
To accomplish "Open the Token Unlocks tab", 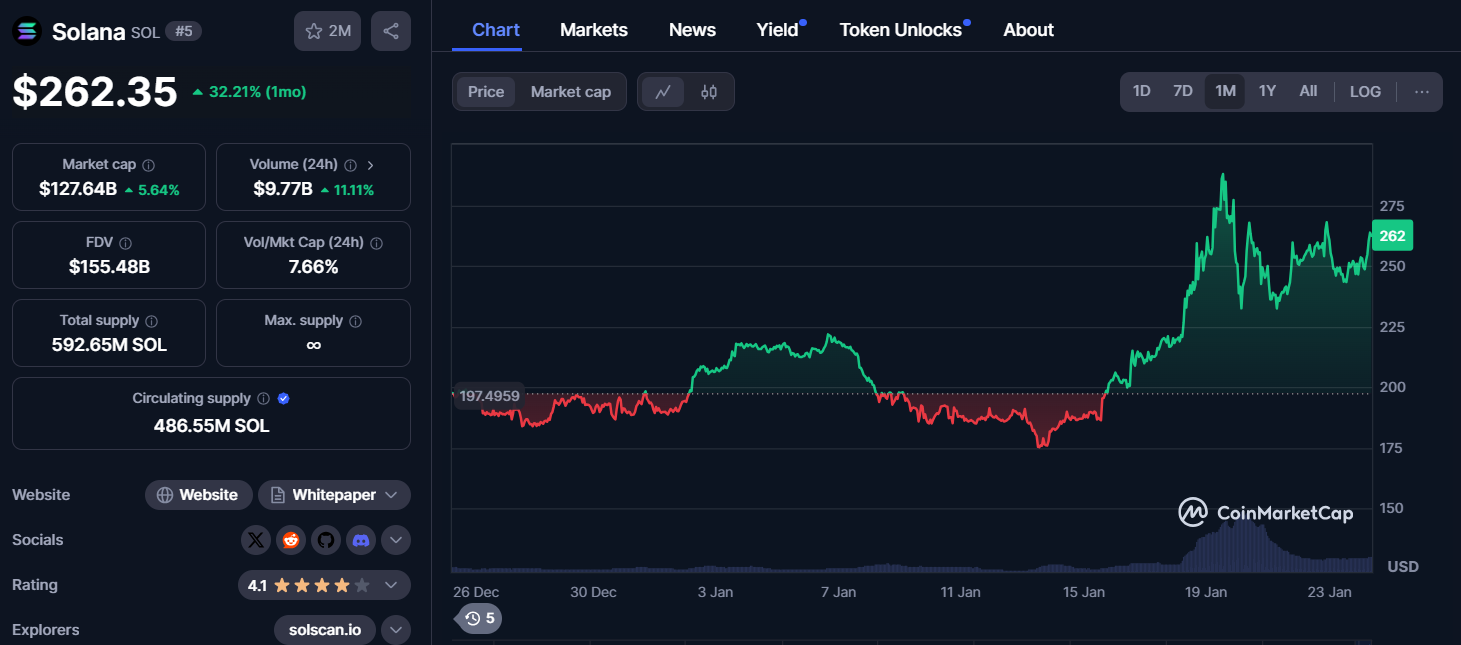I will pos(901,30).
